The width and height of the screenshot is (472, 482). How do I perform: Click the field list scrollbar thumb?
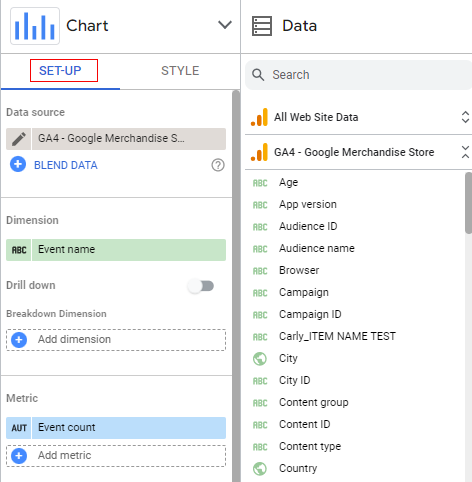coord(469,203)
